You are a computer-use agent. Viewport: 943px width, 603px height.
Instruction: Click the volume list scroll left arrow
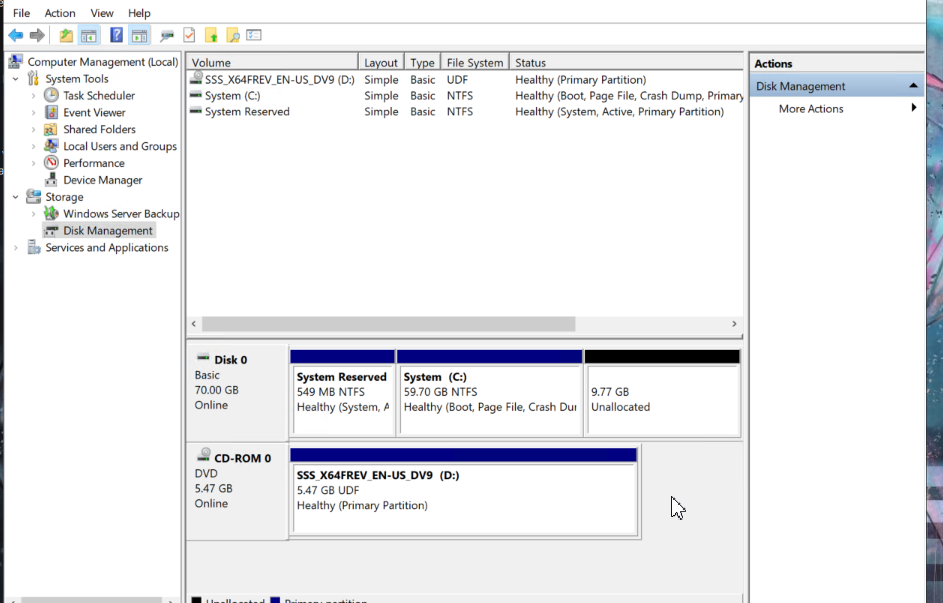pos(194,323)
